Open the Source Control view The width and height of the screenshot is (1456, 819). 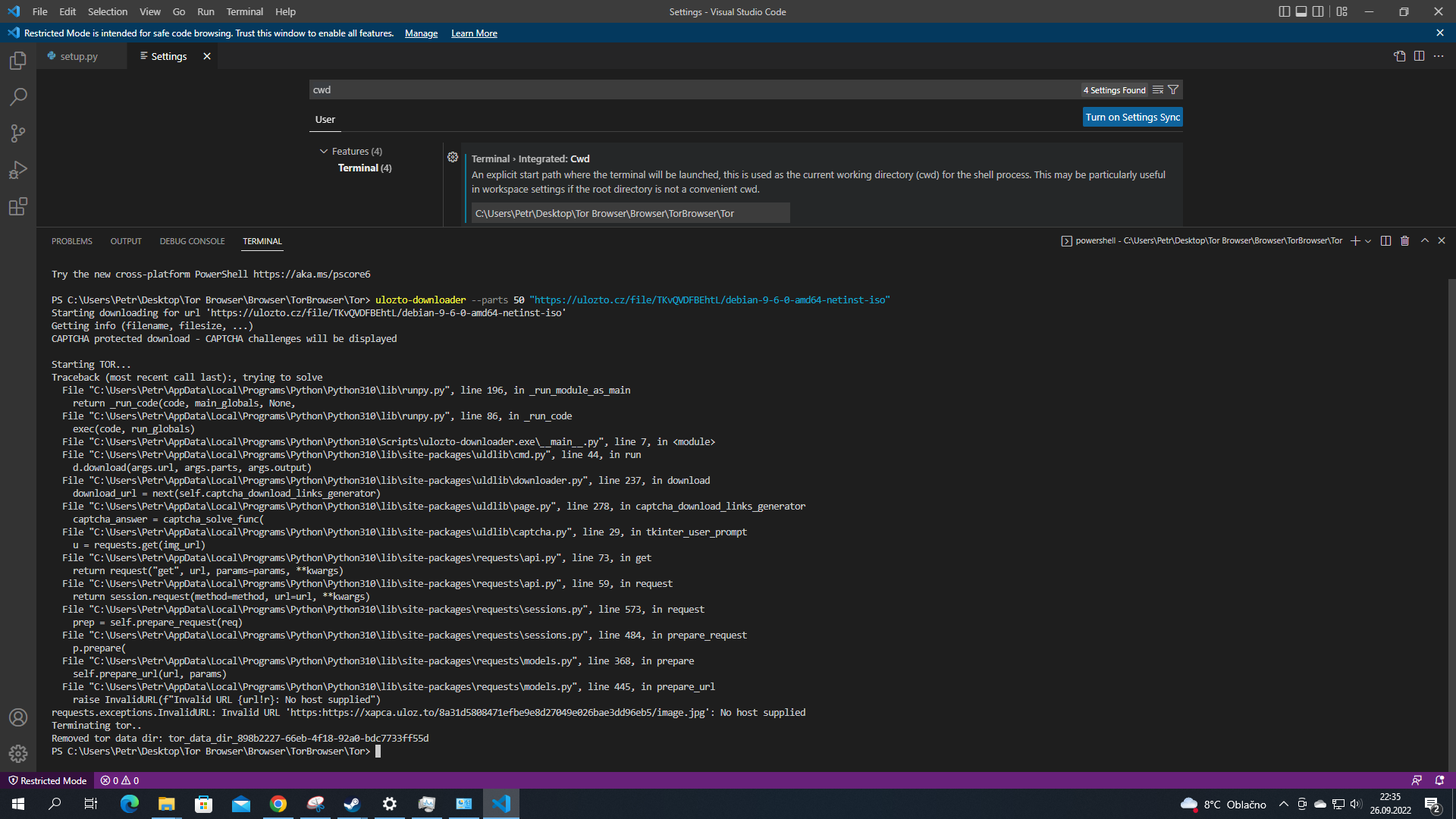pos(18,133)
